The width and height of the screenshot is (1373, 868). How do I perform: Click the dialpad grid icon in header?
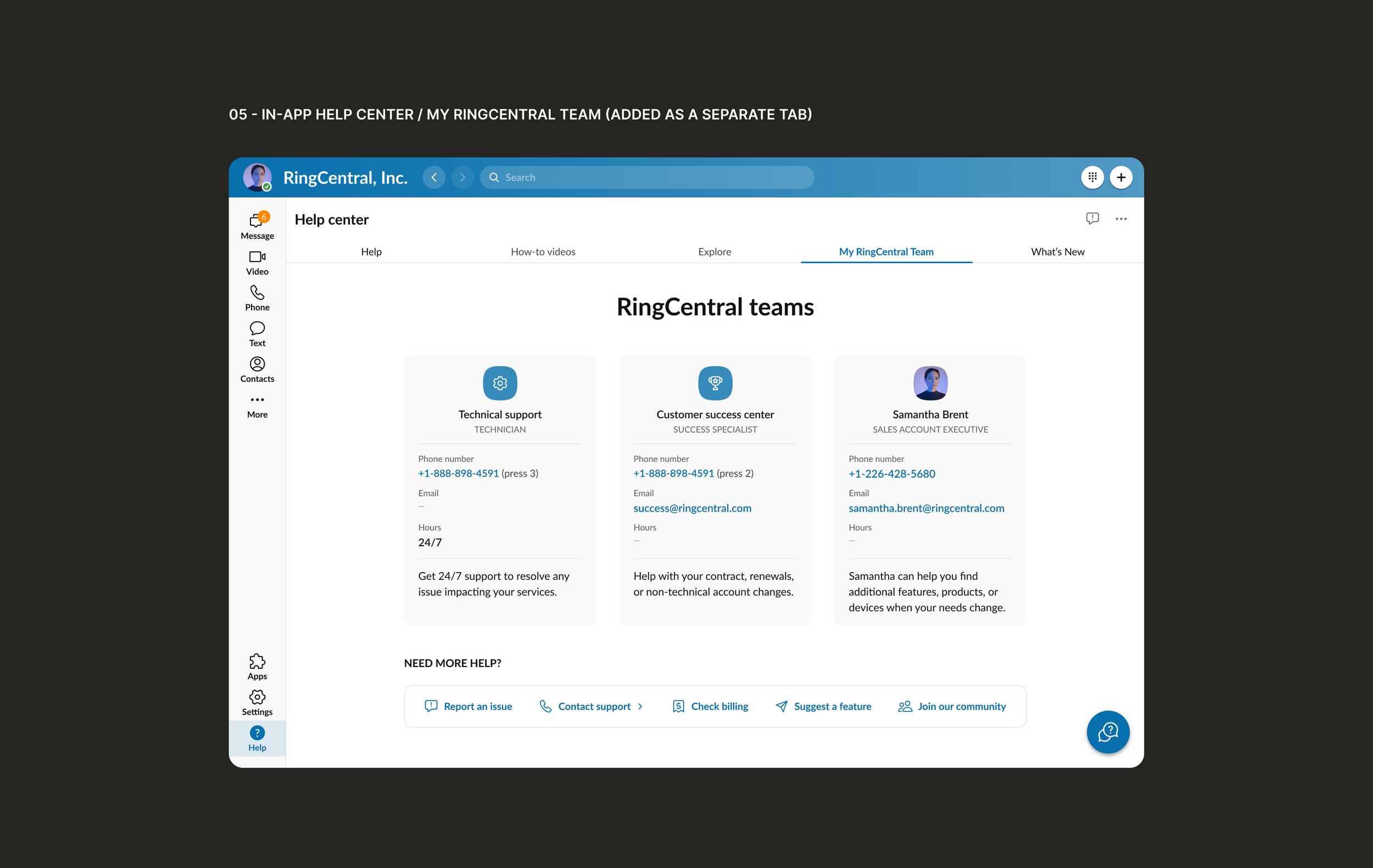pyautogui.click(x=1092, y=177)
